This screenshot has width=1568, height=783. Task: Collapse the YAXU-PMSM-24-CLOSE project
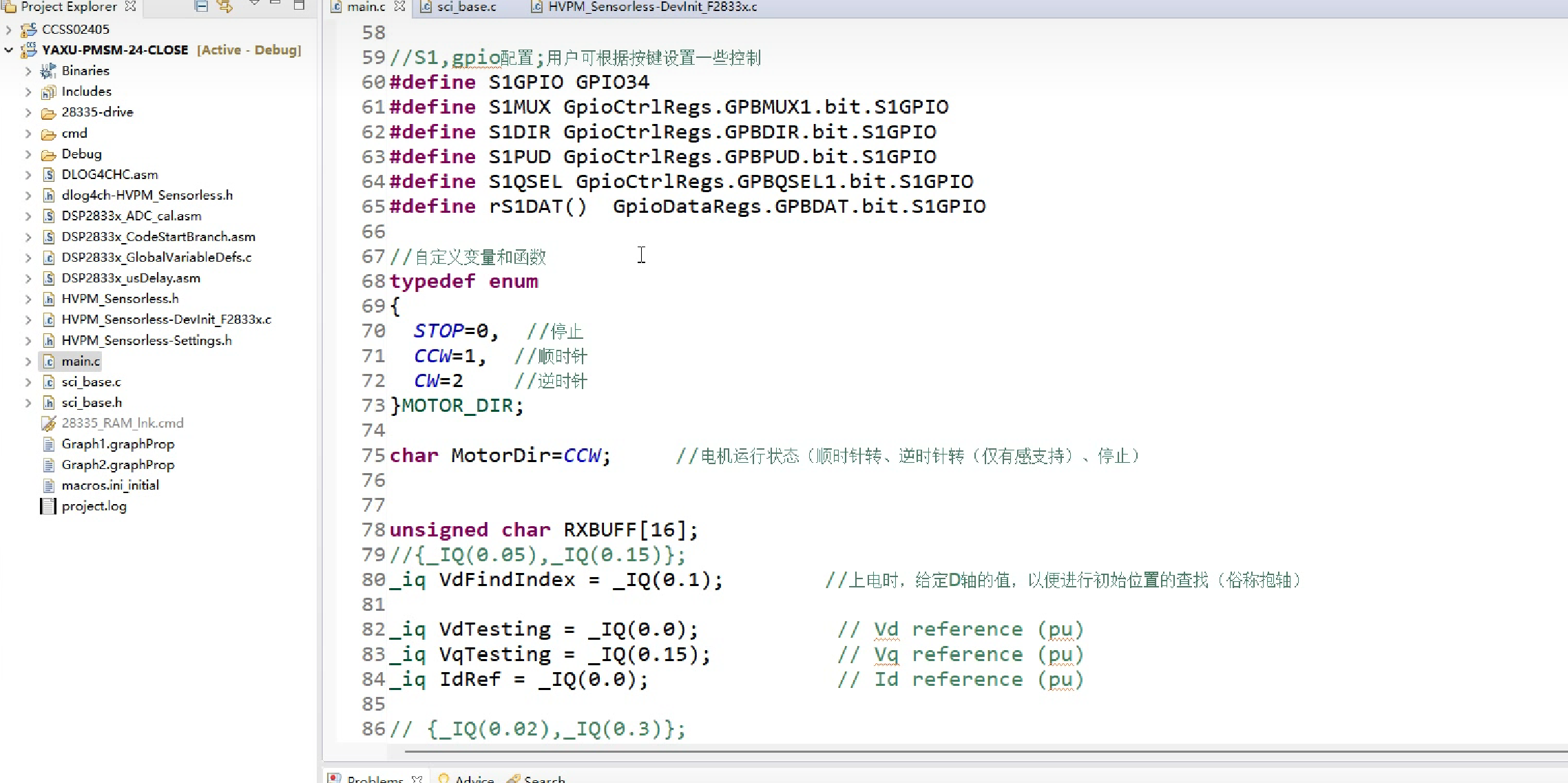click(x=9, y=50)
